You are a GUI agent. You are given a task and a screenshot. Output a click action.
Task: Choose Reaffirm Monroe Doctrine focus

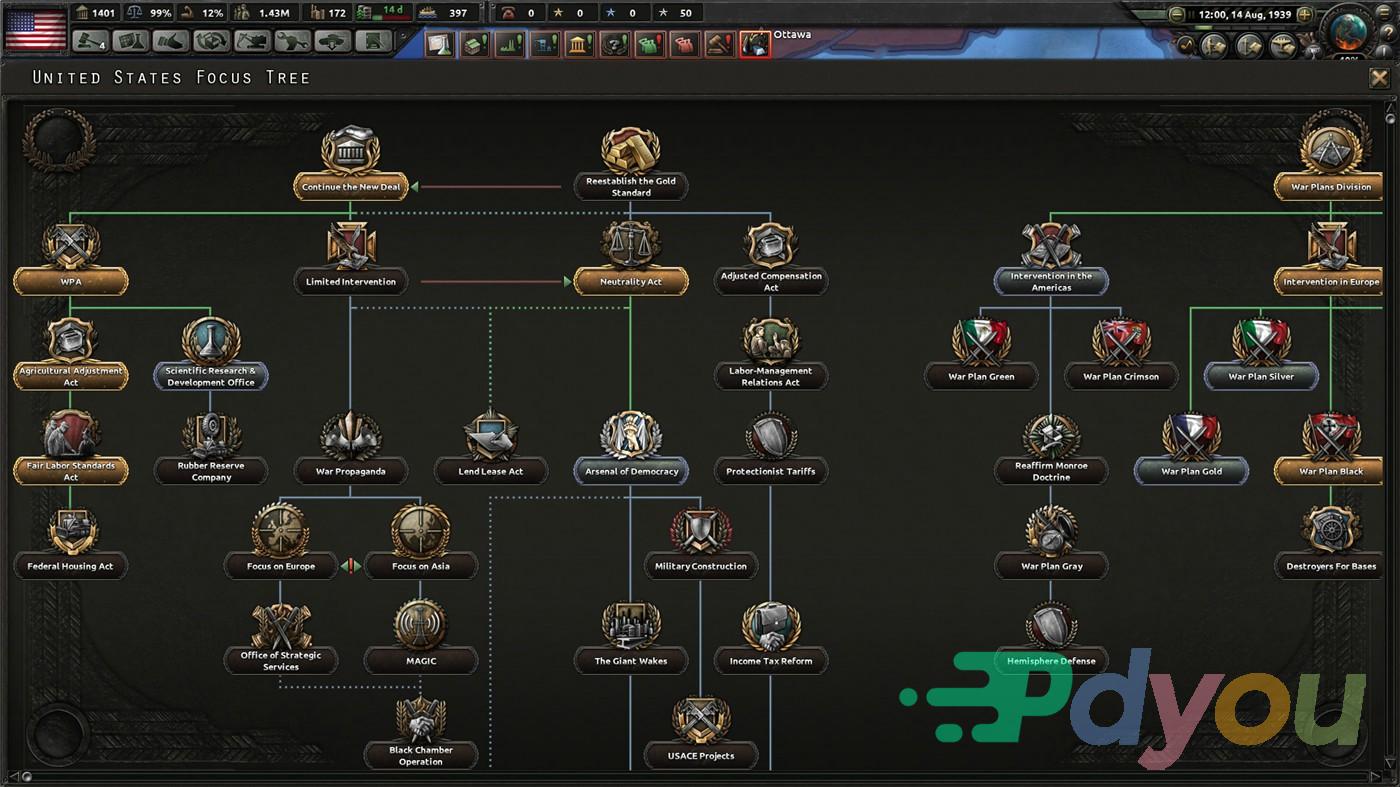click(x=1050, y=448)
